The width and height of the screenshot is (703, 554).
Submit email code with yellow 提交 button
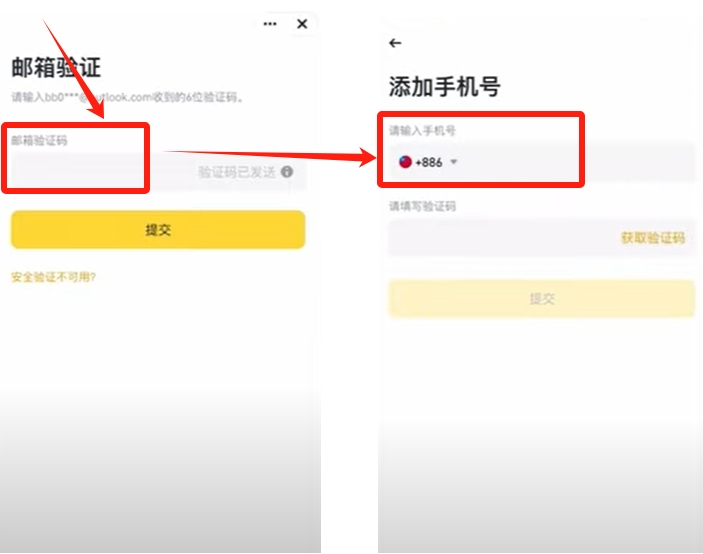pyautogui.click(x=158, y=229)
